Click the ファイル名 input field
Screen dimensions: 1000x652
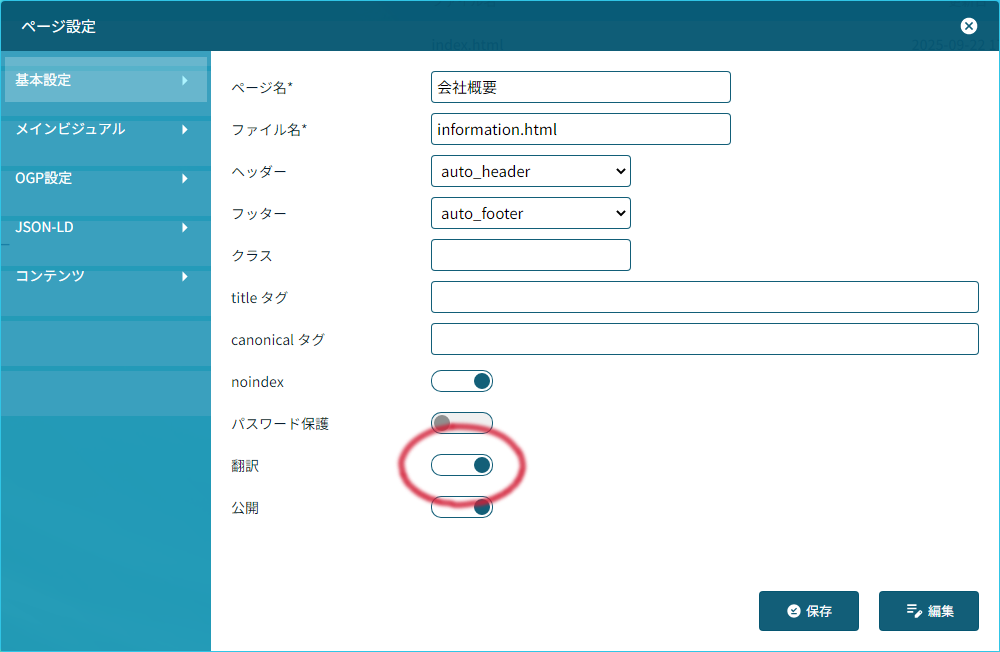point(580,129)
